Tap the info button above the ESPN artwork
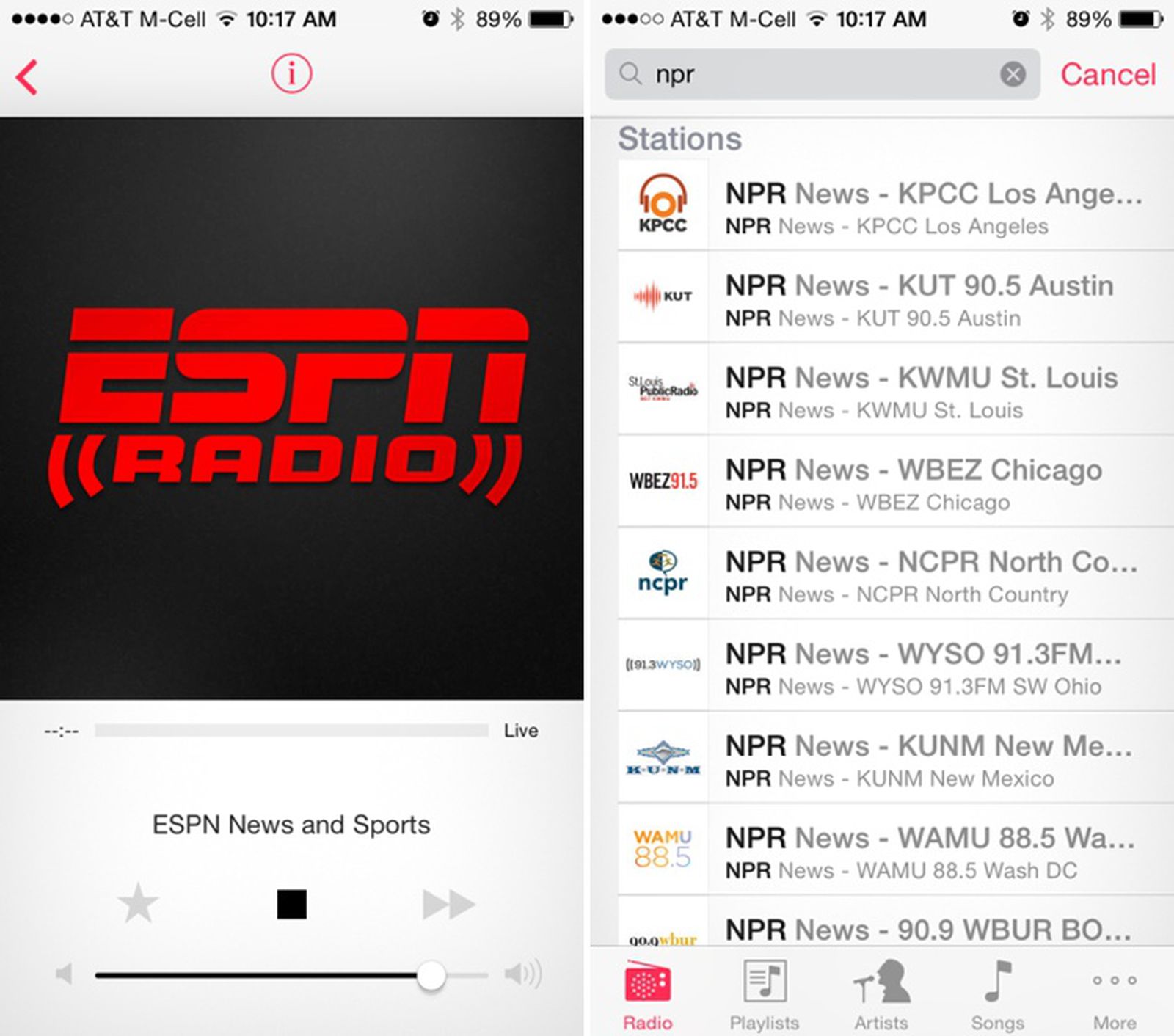The height and width of the screenshot is (1036, 1174). (x=291, y=73)
